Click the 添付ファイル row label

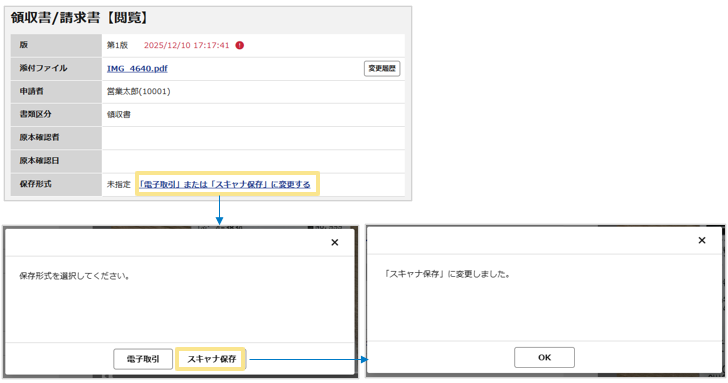click(x=43, y=68)
